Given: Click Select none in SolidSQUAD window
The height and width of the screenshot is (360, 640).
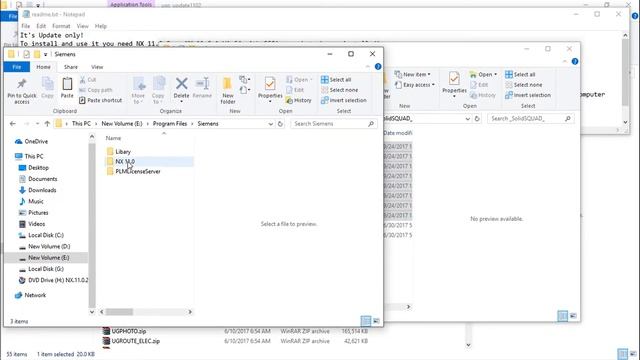Looking at the screenshot, I should coord(524,84).
